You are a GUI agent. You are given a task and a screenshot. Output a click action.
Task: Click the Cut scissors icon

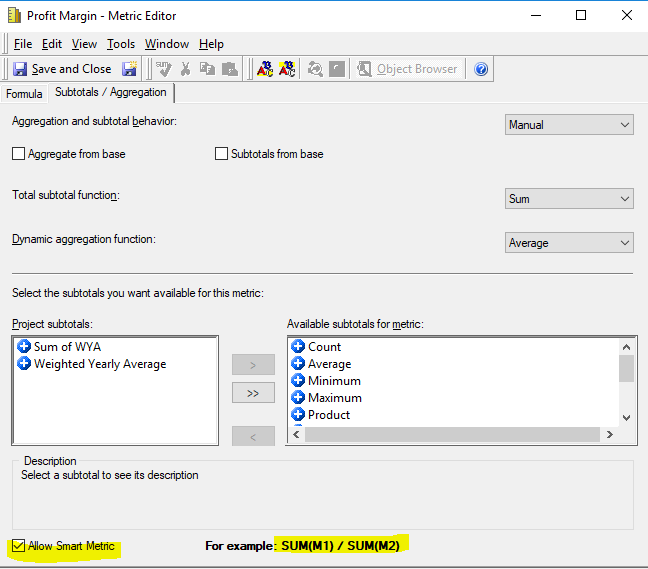(x=186, y=69)
